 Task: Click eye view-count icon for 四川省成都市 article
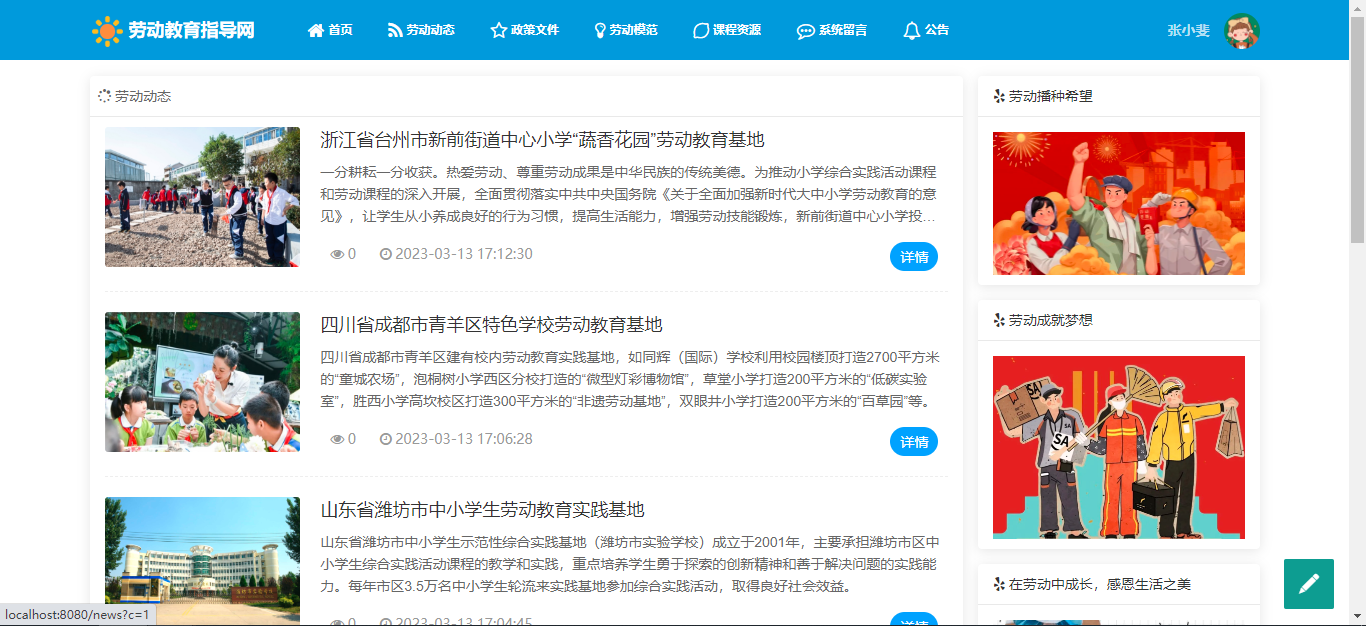coord(337,440)
